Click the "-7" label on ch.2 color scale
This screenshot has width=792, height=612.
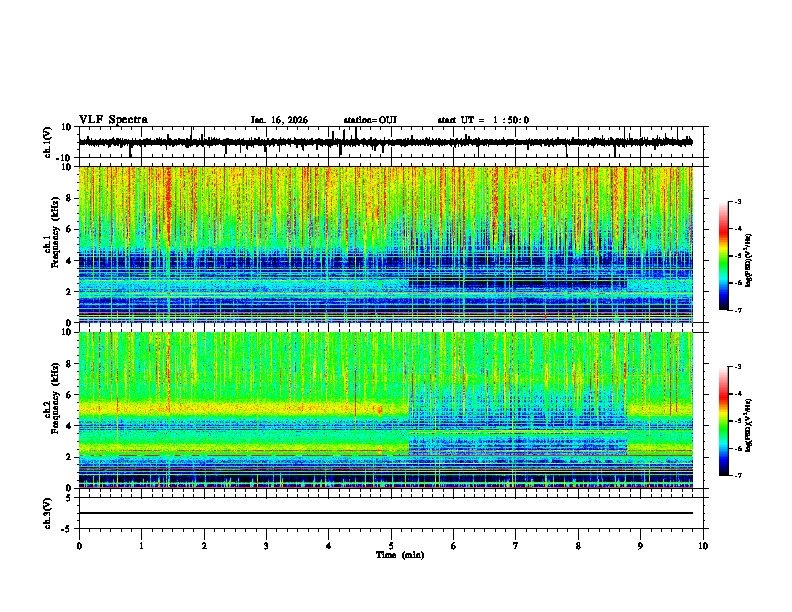tap(737, 476)
